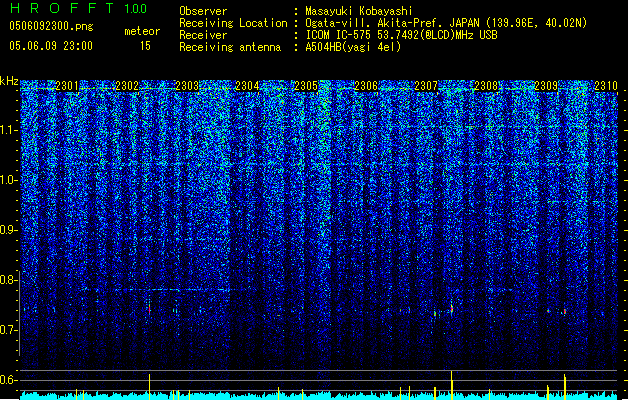Click the 'Receiver' field label

click(203, 35)
